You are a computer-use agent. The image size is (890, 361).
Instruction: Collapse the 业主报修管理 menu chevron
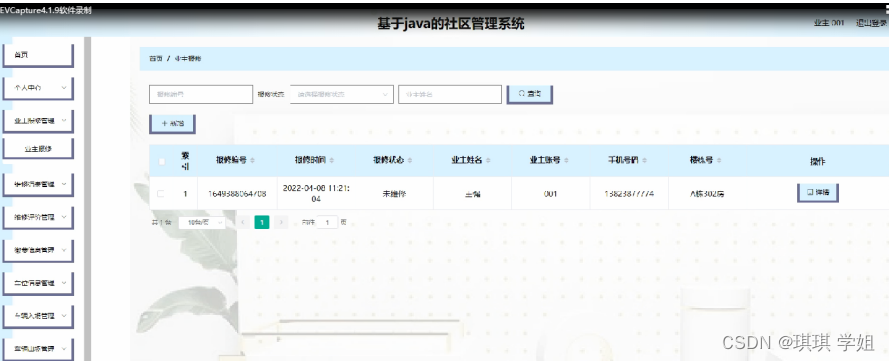pyautogui.click(x=64, y=120)
